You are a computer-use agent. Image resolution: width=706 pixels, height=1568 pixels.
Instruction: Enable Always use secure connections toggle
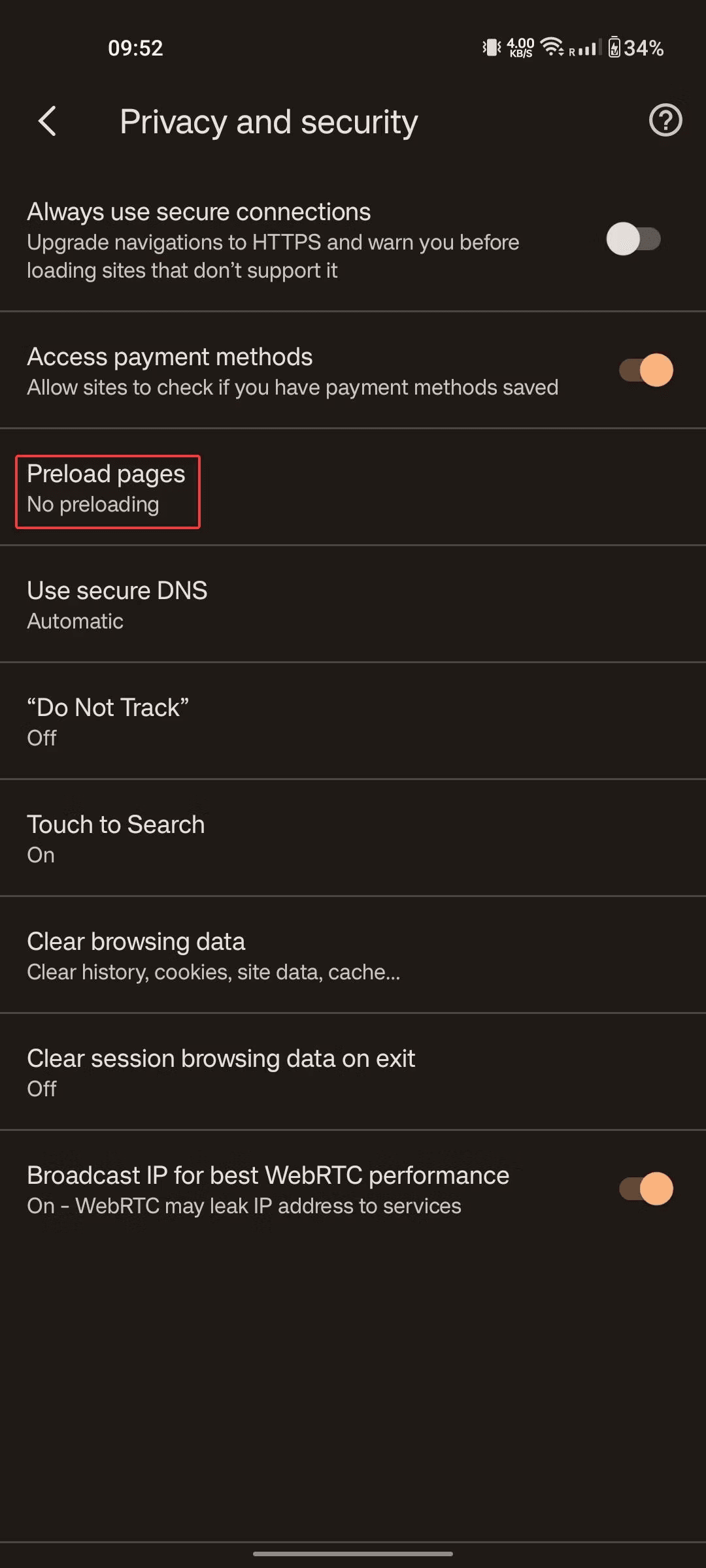633,239
